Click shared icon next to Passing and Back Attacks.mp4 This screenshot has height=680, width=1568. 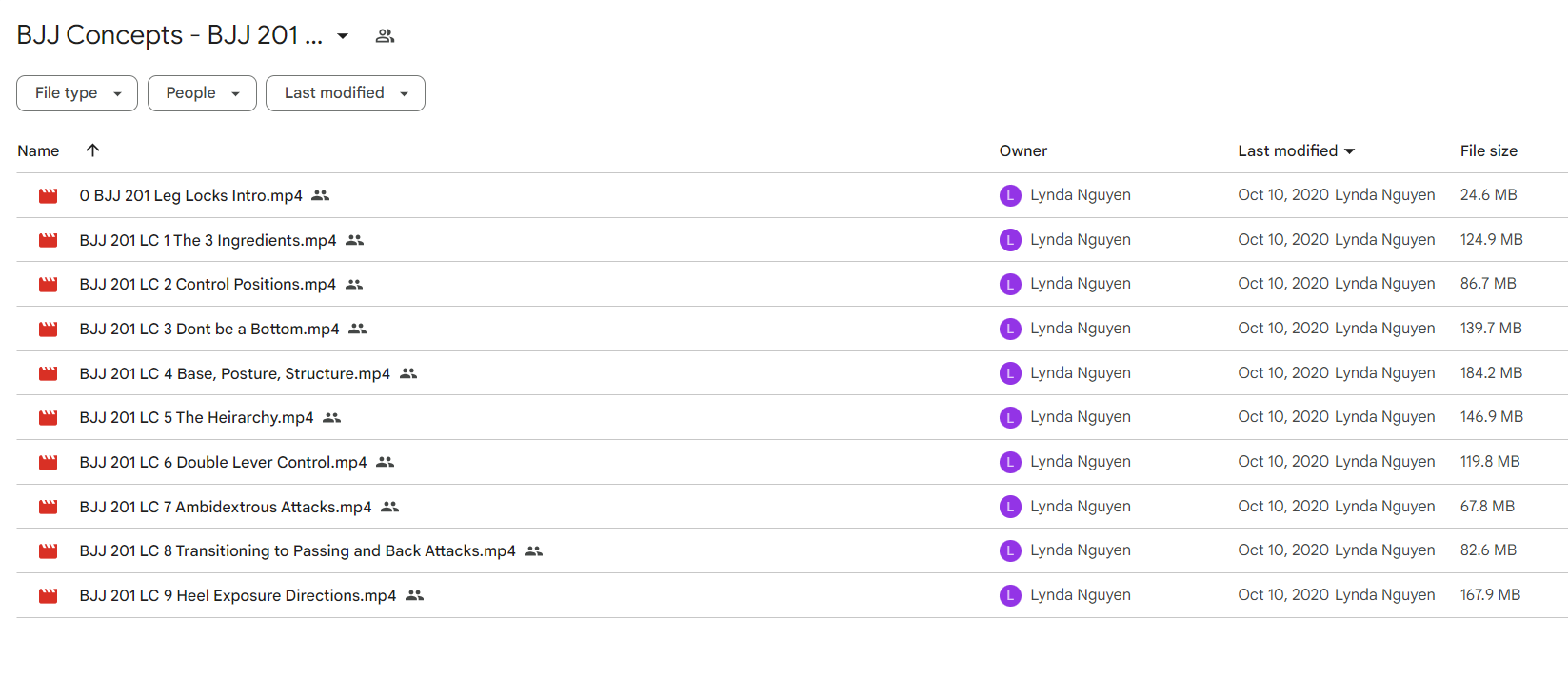click(x=534, y=550)
